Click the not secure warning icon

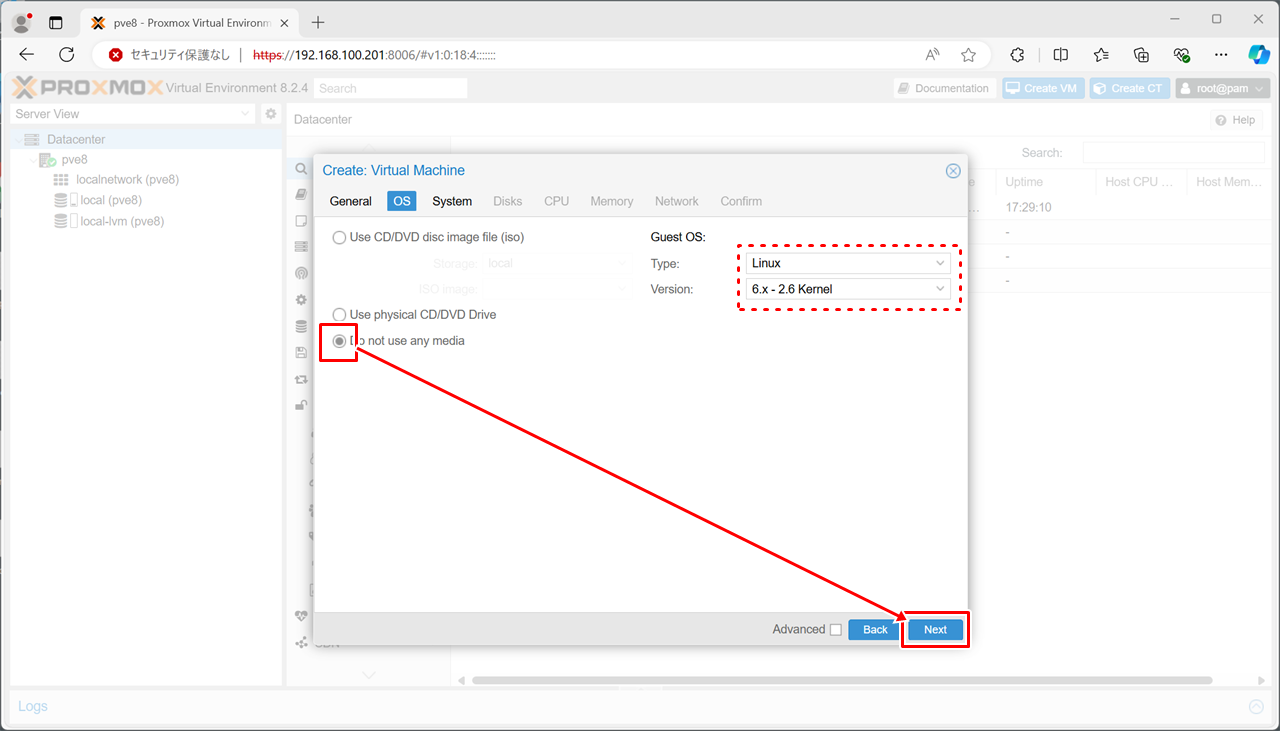point(116,55)
